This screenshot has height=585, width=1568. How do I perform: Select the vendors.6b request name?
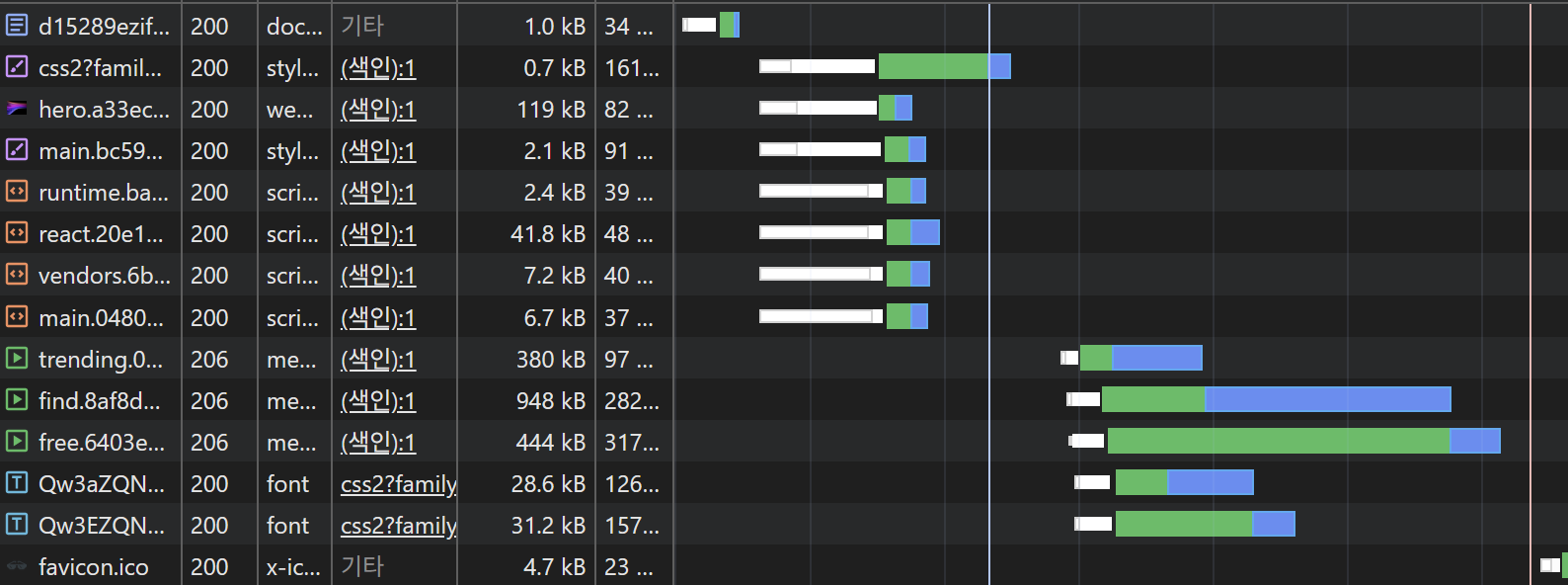pyautogui.click(x=105, y=276)
